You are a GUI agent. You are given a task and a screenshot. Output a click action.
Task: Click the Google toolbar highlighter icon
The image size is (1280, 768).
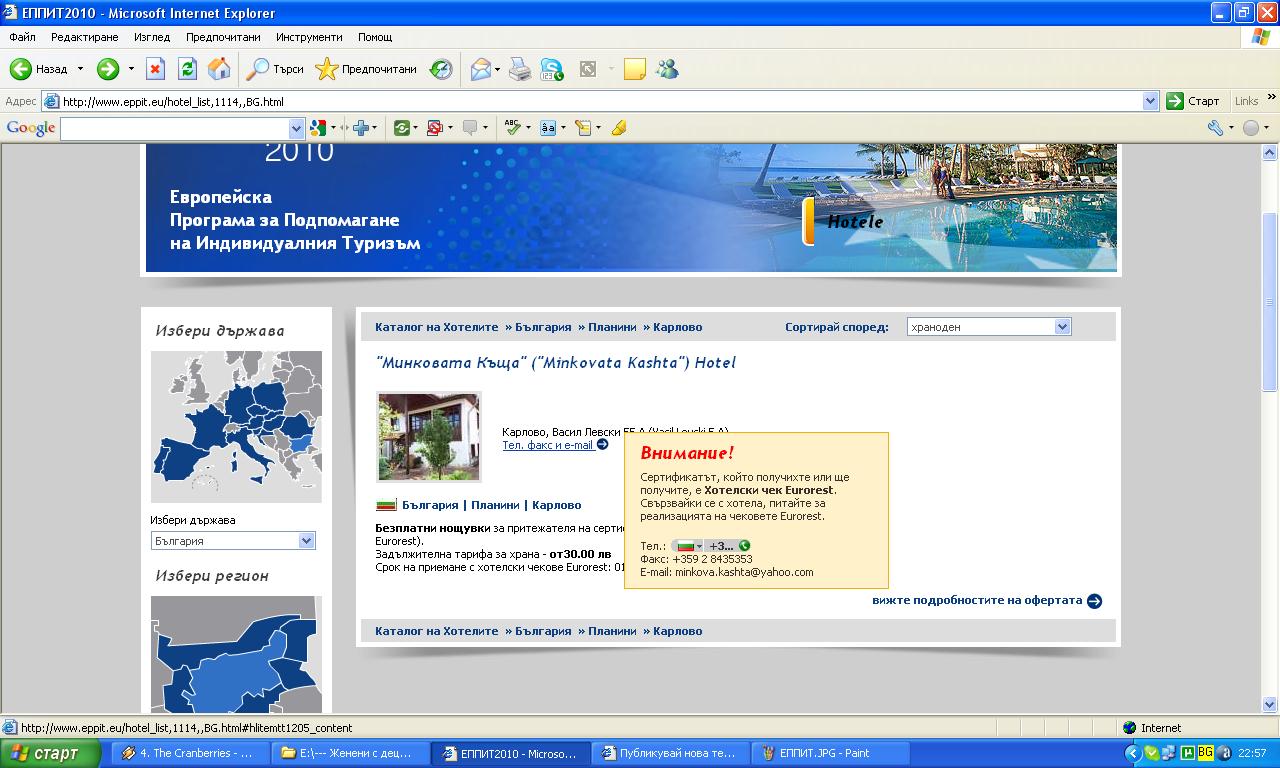619,128
